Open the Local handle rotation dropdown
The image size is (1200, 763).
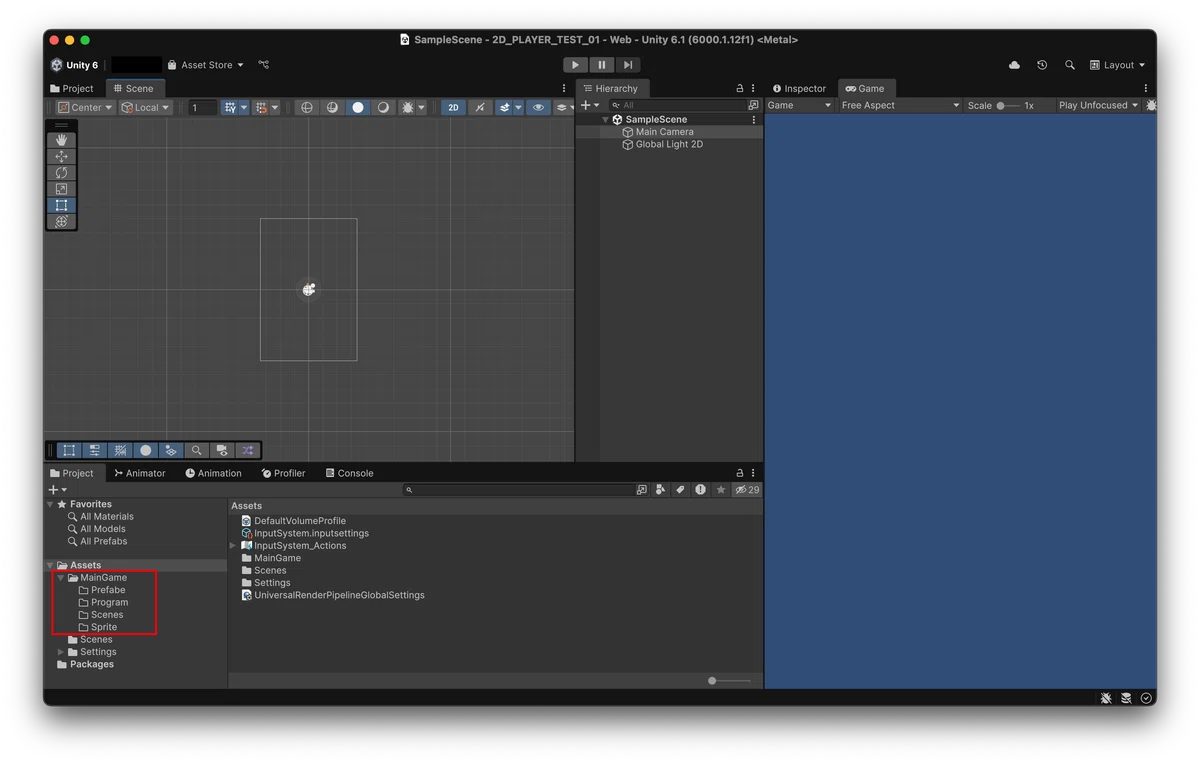146,107
